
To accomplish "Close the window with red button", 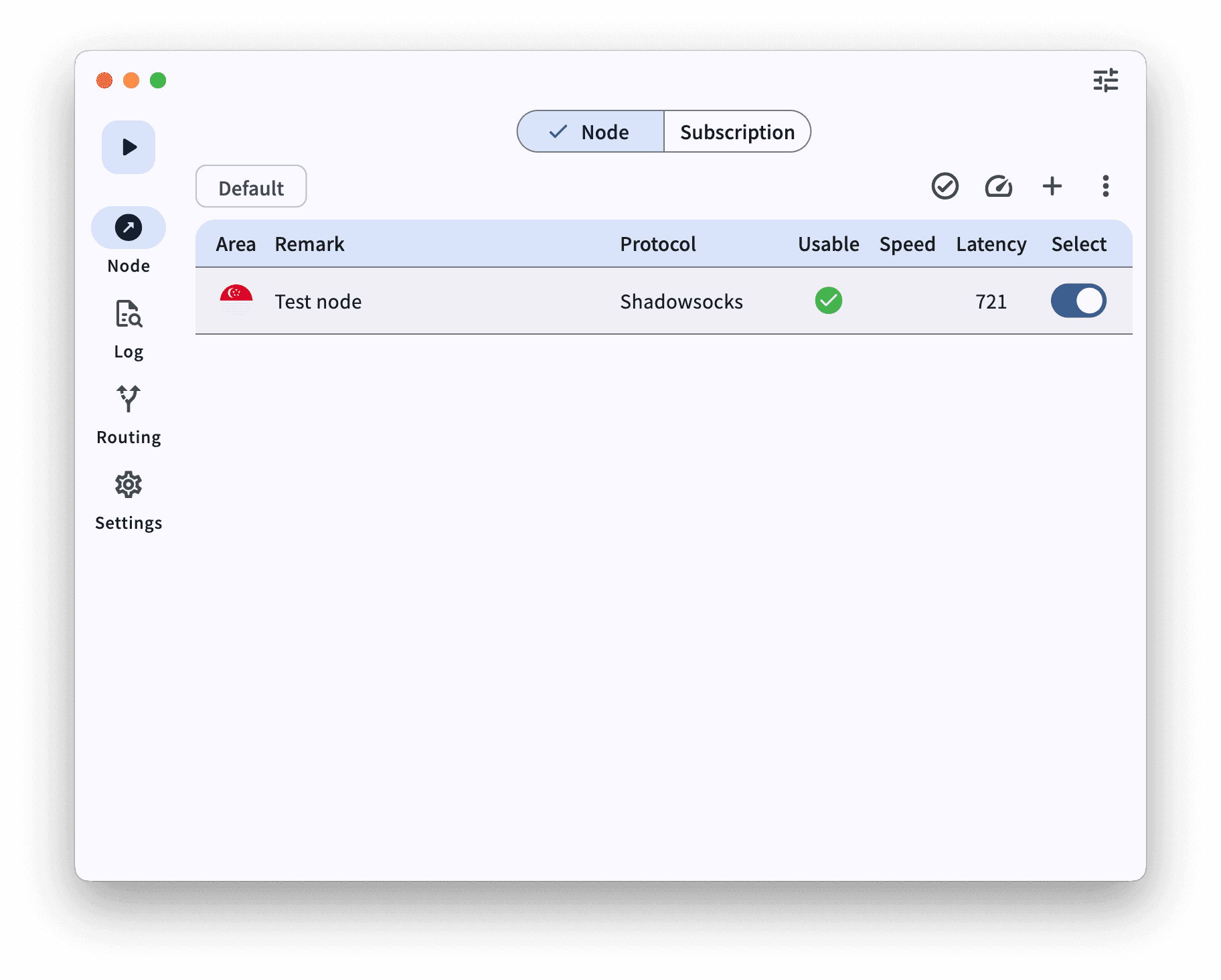I will coord(104,80).
